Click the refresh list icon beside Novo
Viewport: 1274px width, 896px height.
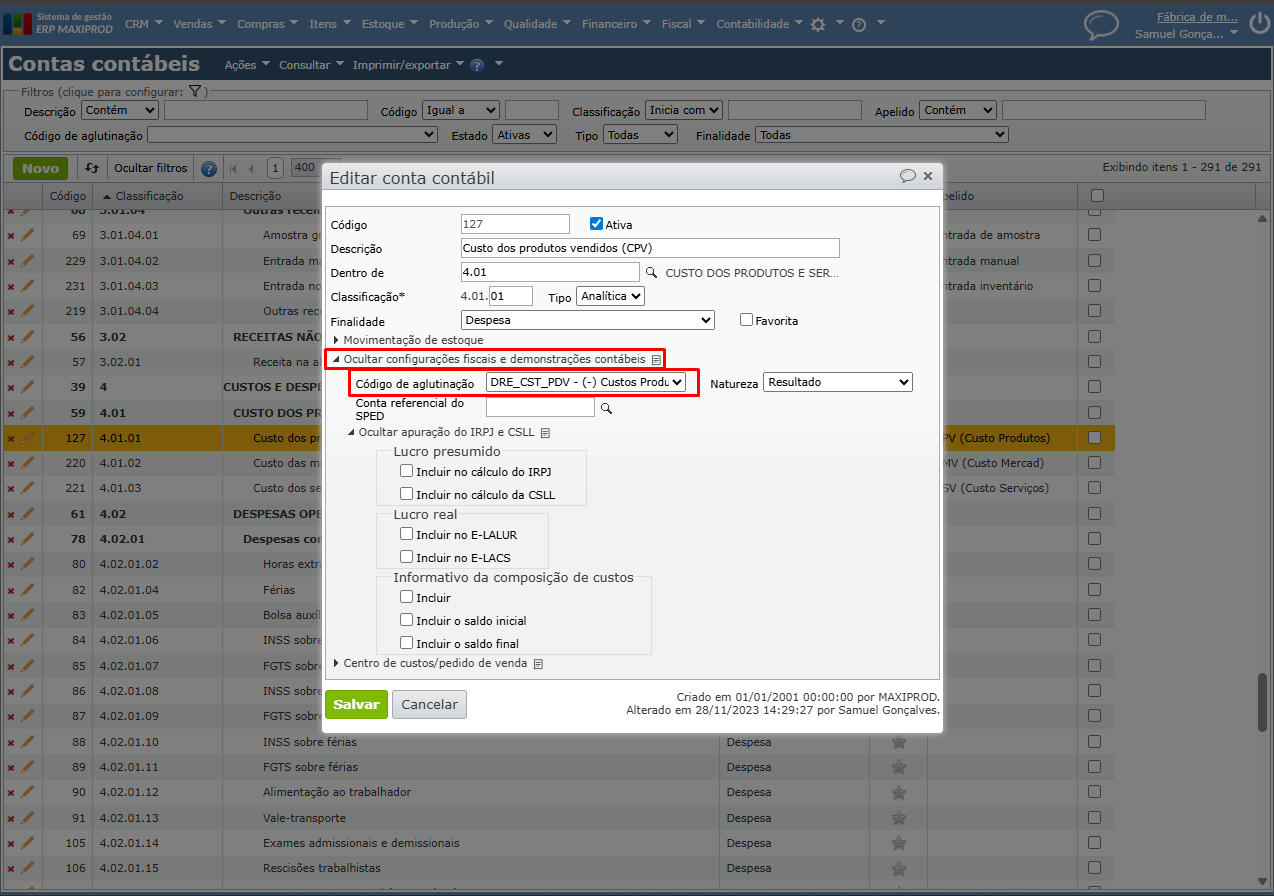coord(92,168)
